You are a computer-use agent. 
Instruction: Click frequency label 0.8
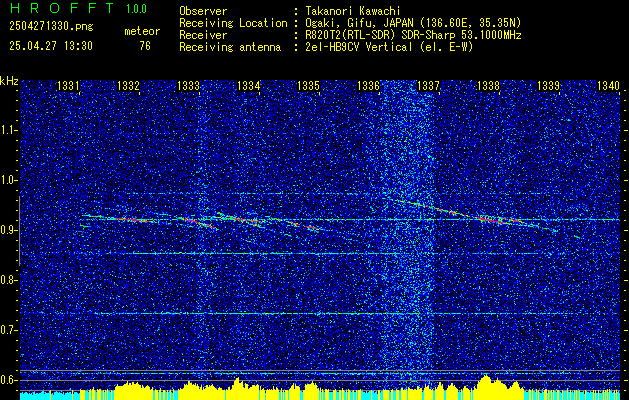(x=9, y=280)
